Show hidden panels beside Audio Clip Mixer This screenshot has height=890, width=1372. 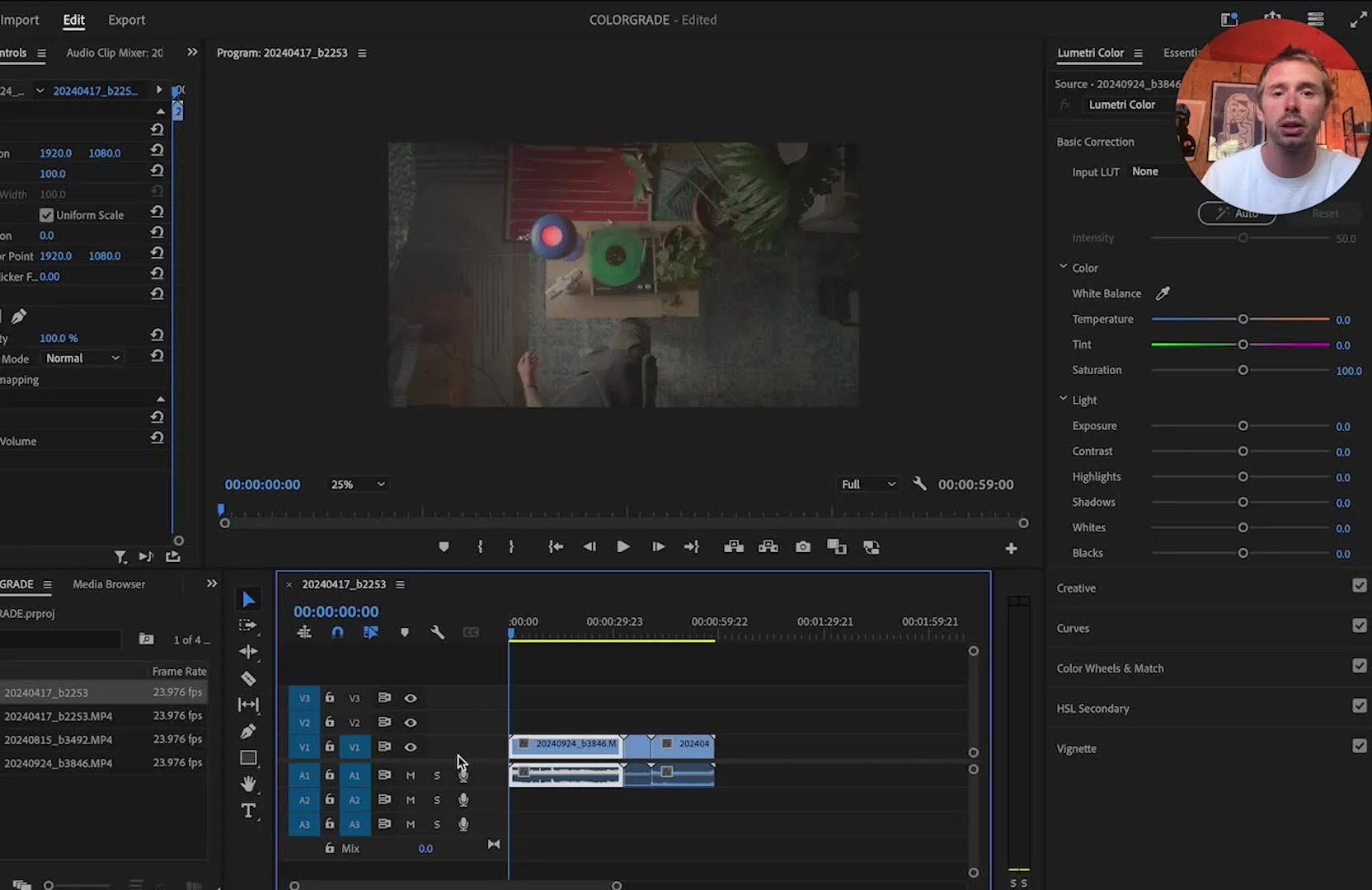point(192,52)
